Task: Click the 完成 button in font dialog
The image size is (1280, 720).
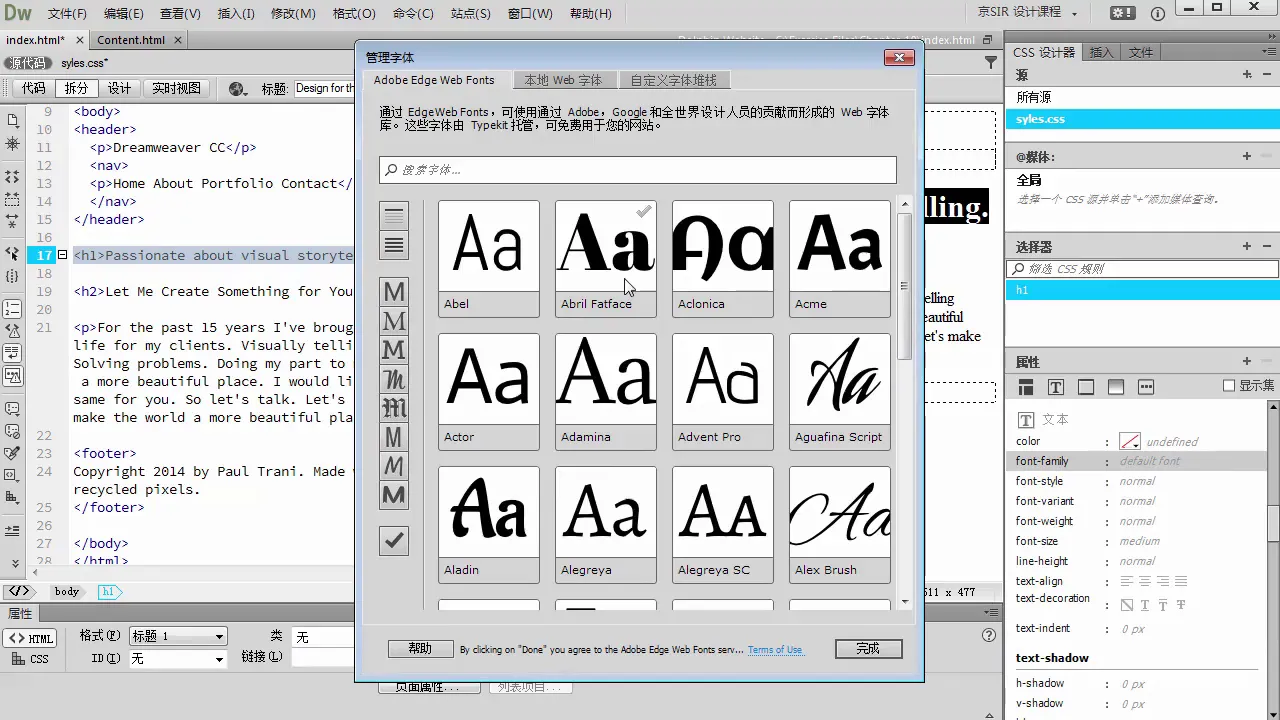Action: [868, 649]
